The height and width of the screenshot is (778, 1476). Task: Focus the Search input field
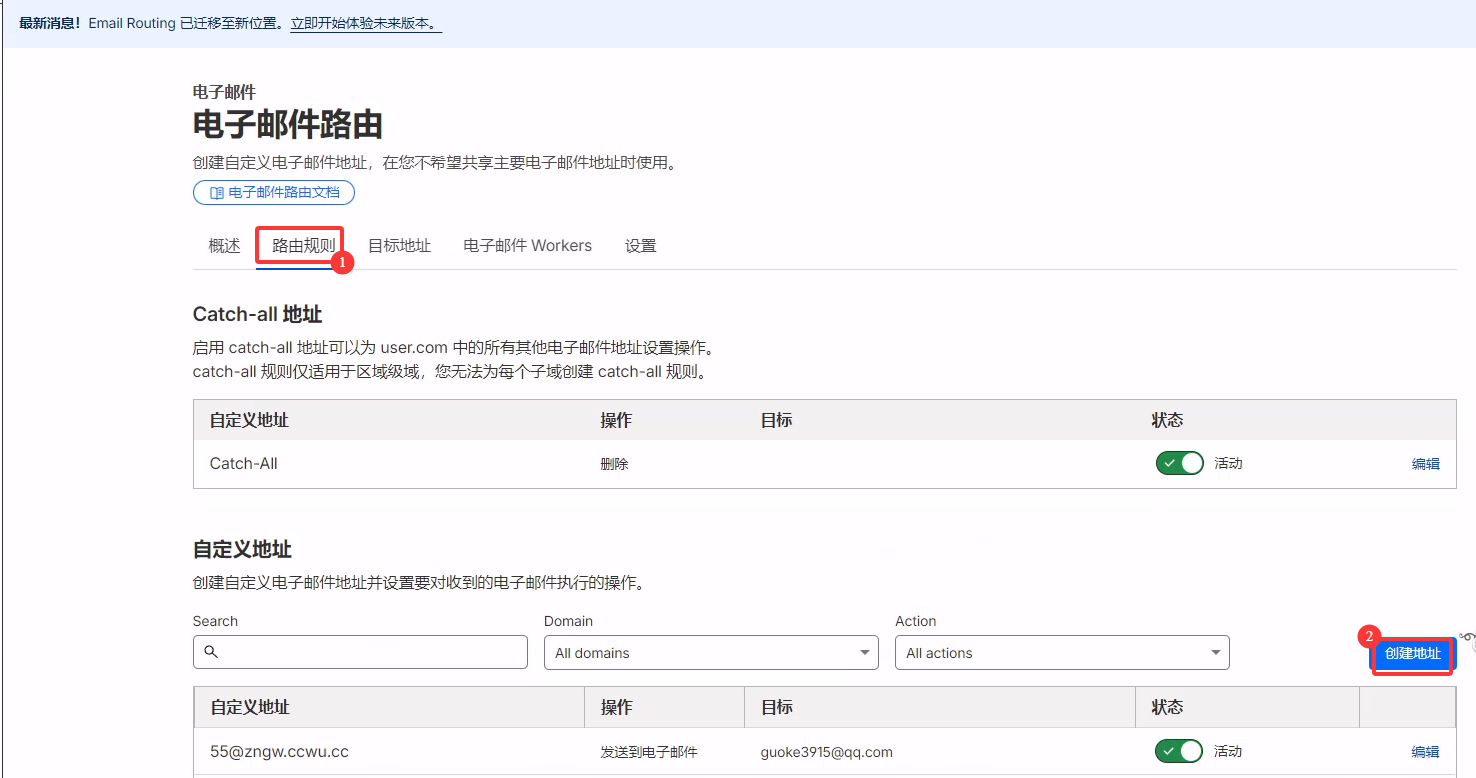tap(370, 652)
